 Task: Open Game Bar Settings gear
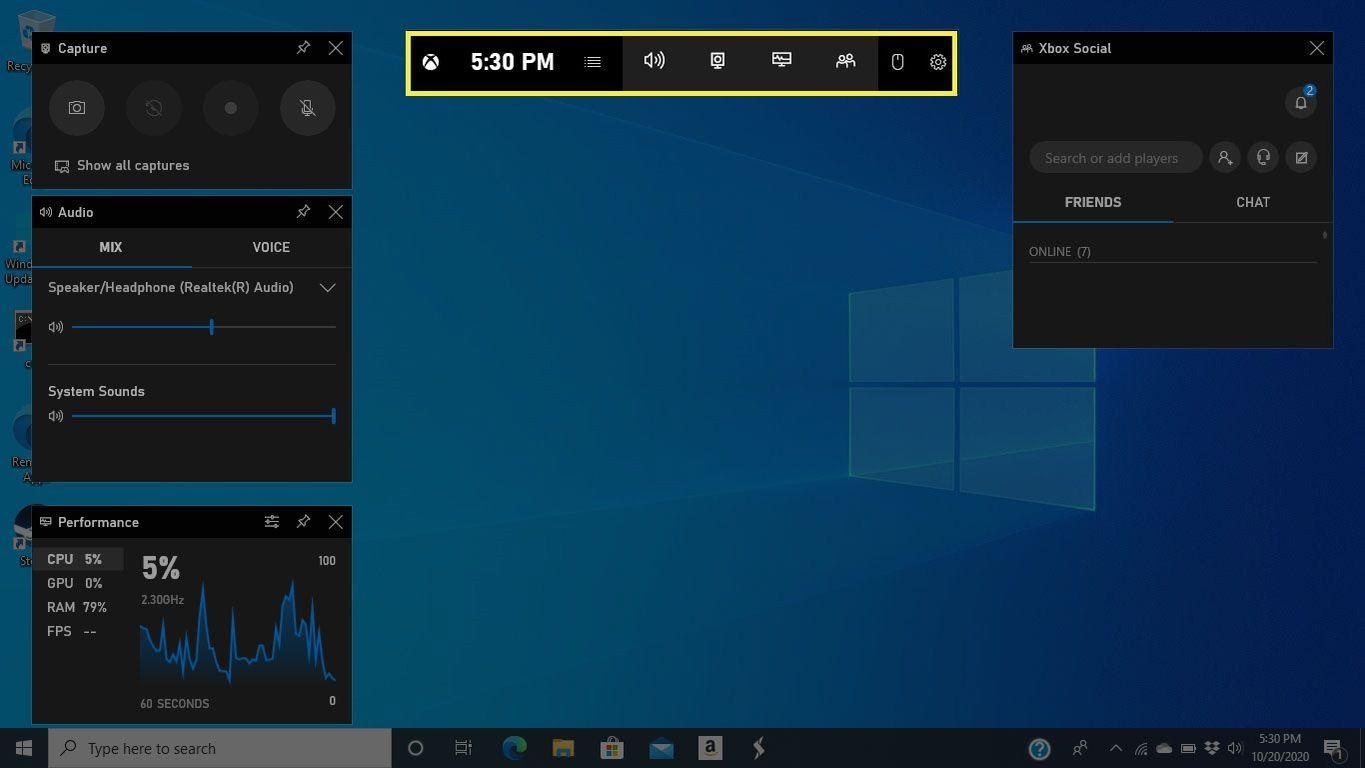[937, 61]
